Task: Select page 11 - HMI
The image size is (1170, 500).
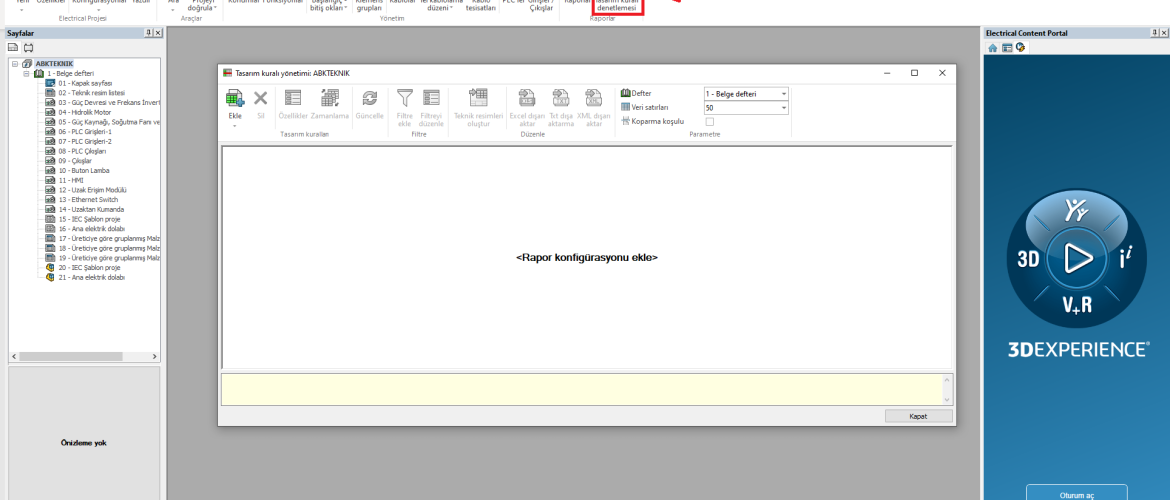Action: (x=71, y=181)
